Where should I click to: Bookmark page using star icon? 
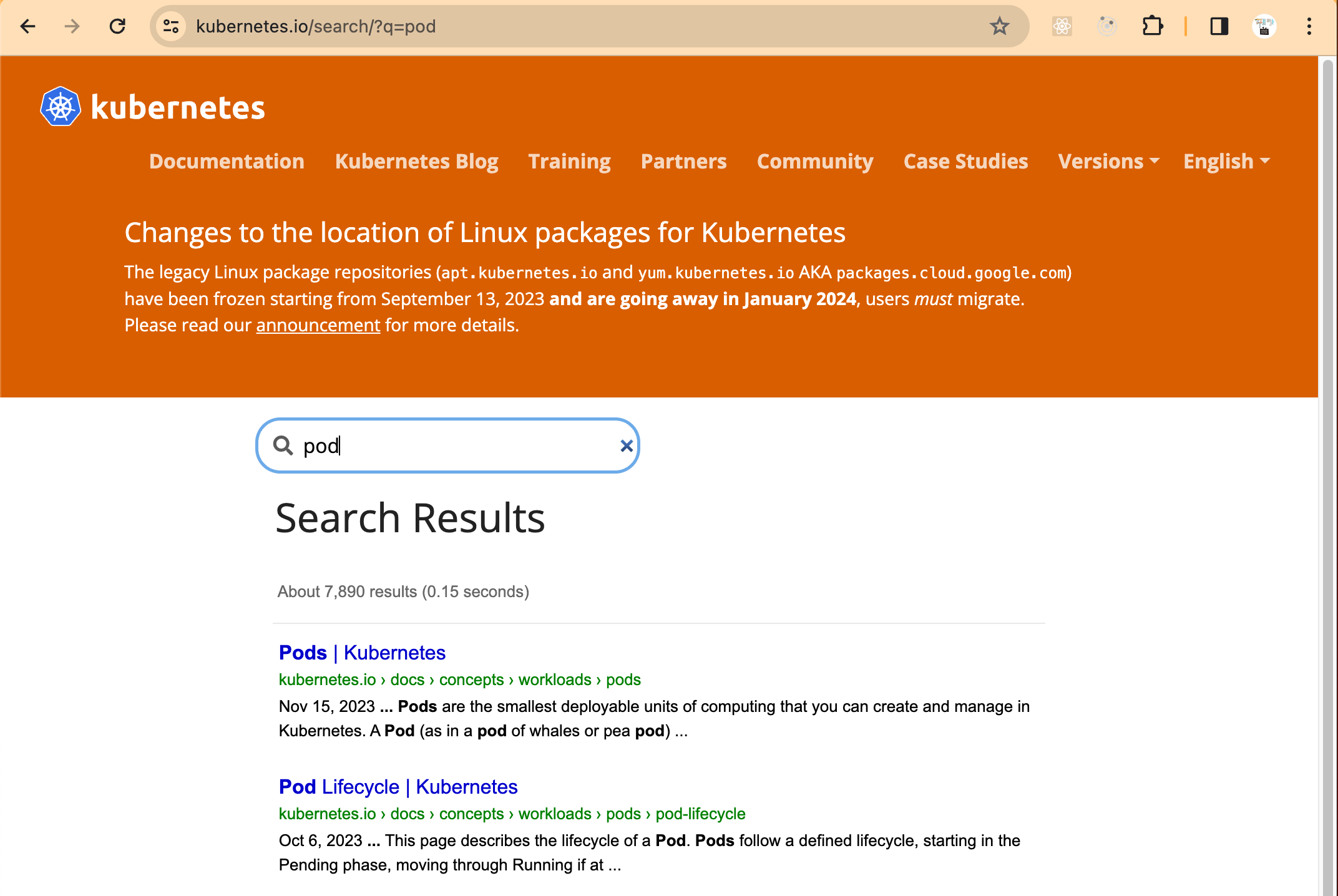tap(999, 26)
